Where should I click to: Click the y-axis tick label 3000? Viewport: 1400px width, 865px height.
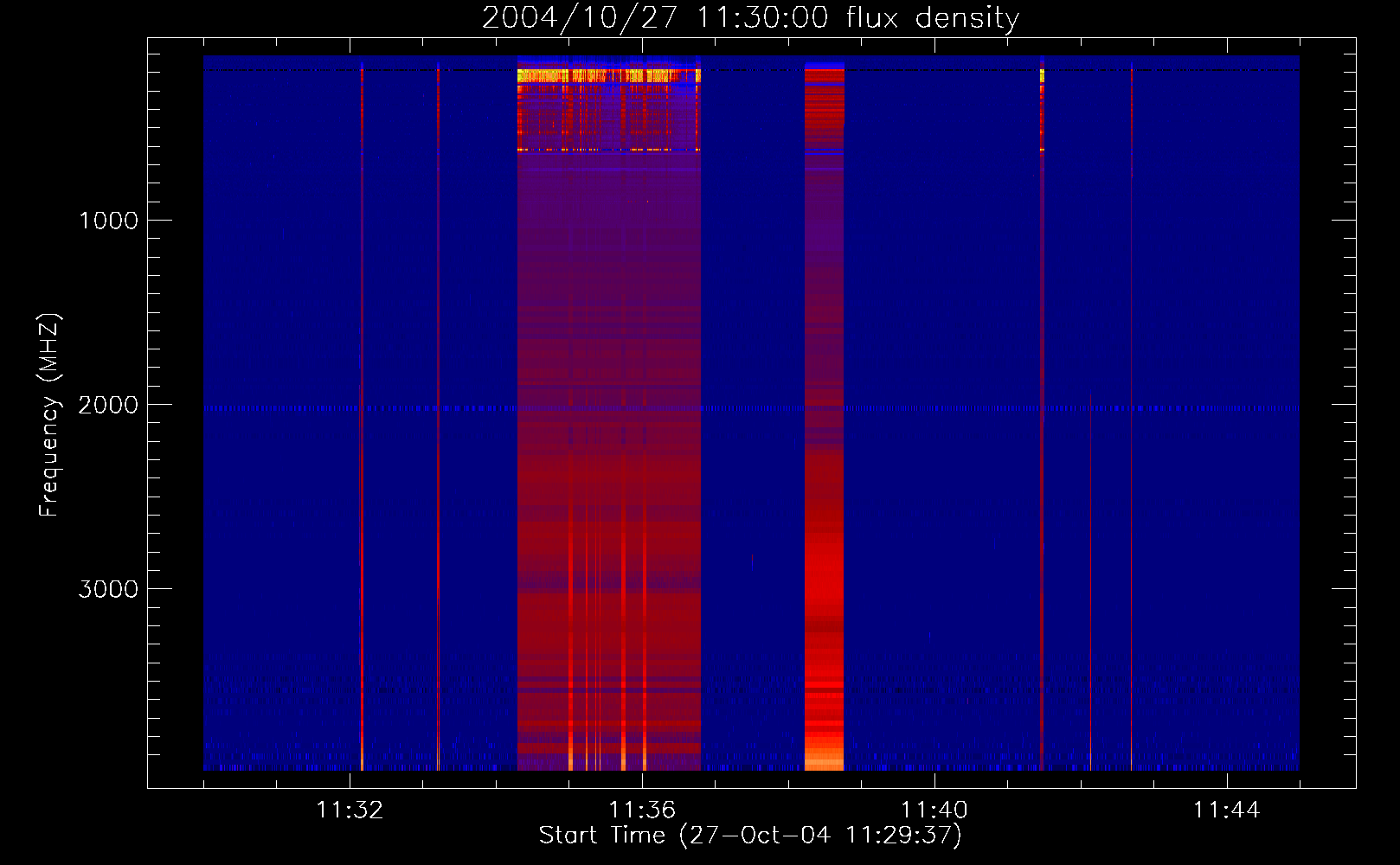point(108,589)
